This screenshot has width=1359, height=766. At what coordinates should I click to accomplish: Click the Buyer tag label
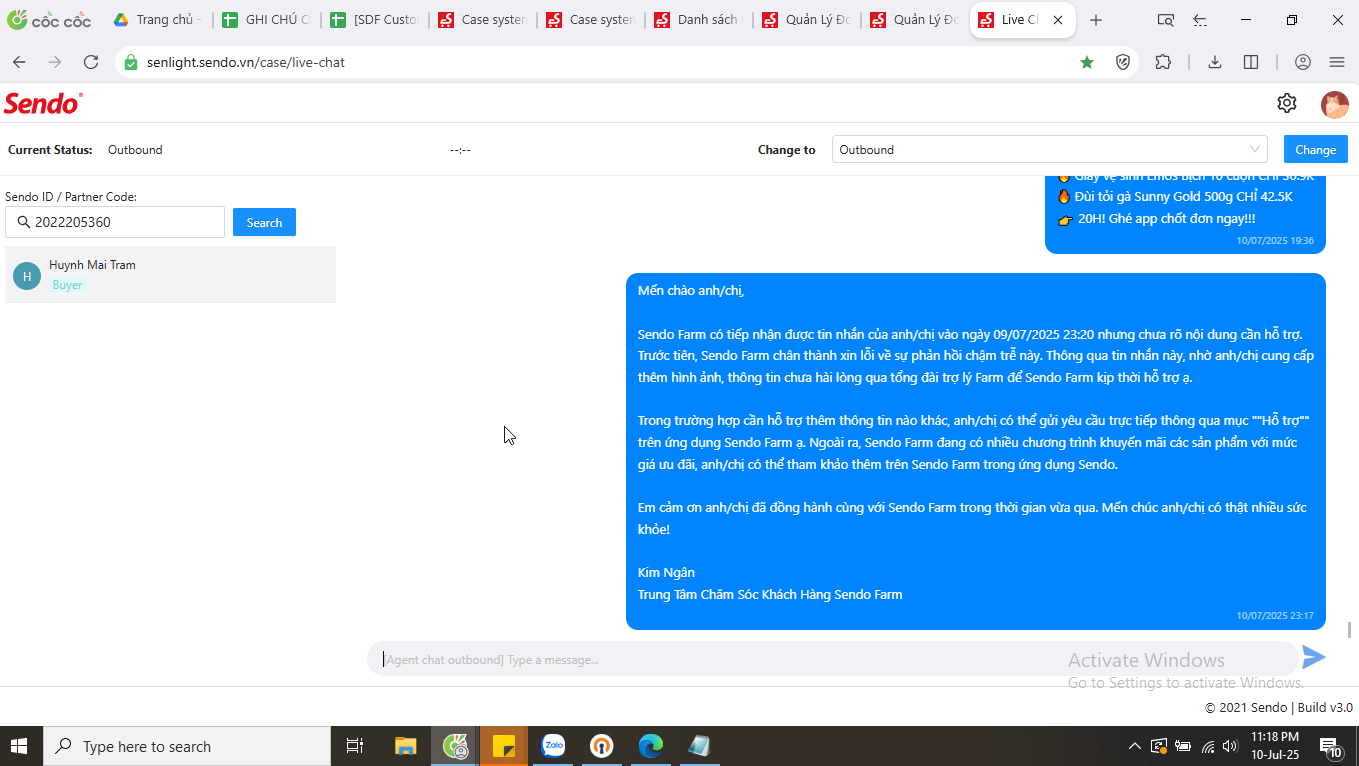coord(68,285)
